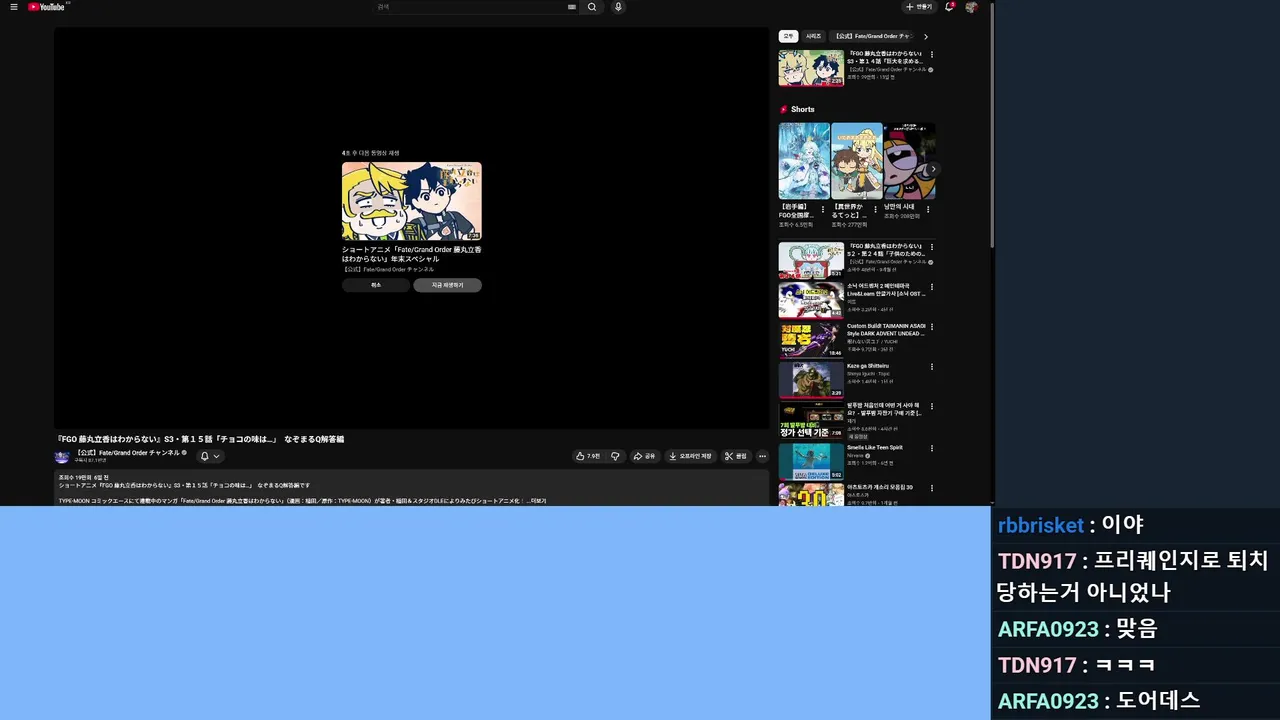
Task: Open the 【異世界かるてっと】 Short thumbnail
Action: pyautogui.click(x=857, y=161)
